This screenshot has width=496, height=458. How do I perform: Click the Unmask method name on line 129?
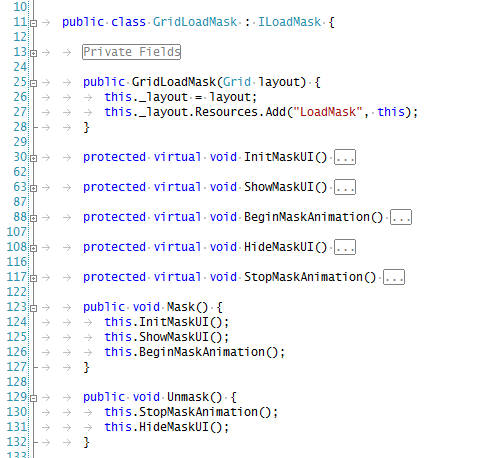pyautogui.click(x=188, y=397)
